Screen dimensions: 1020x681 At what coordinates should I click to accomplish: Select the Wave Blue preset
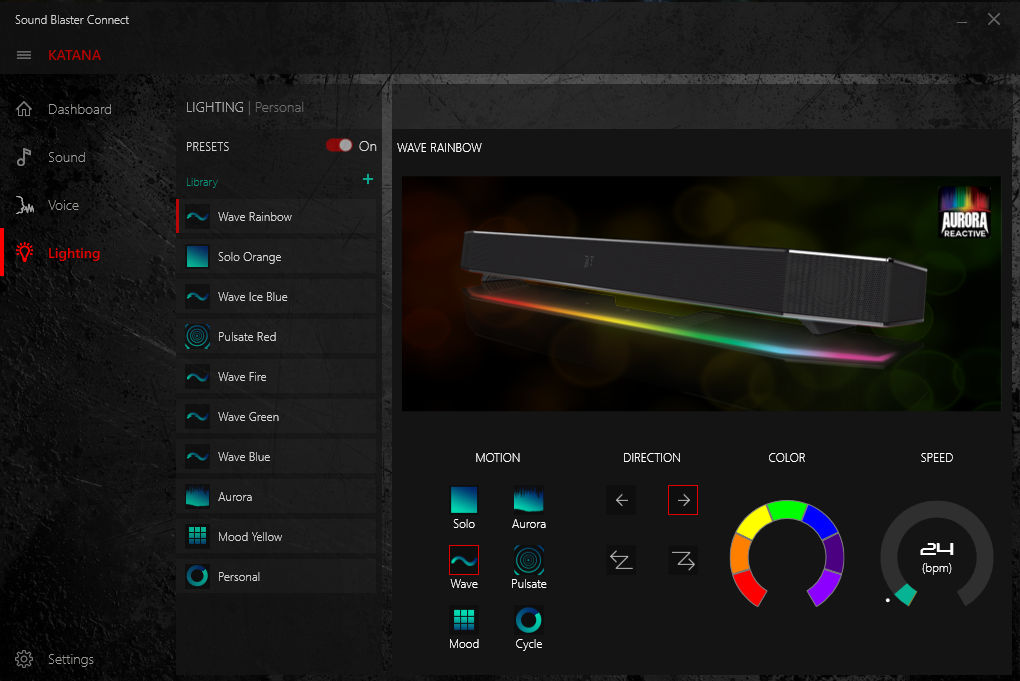pyautogui.click(x=277, y=457)
